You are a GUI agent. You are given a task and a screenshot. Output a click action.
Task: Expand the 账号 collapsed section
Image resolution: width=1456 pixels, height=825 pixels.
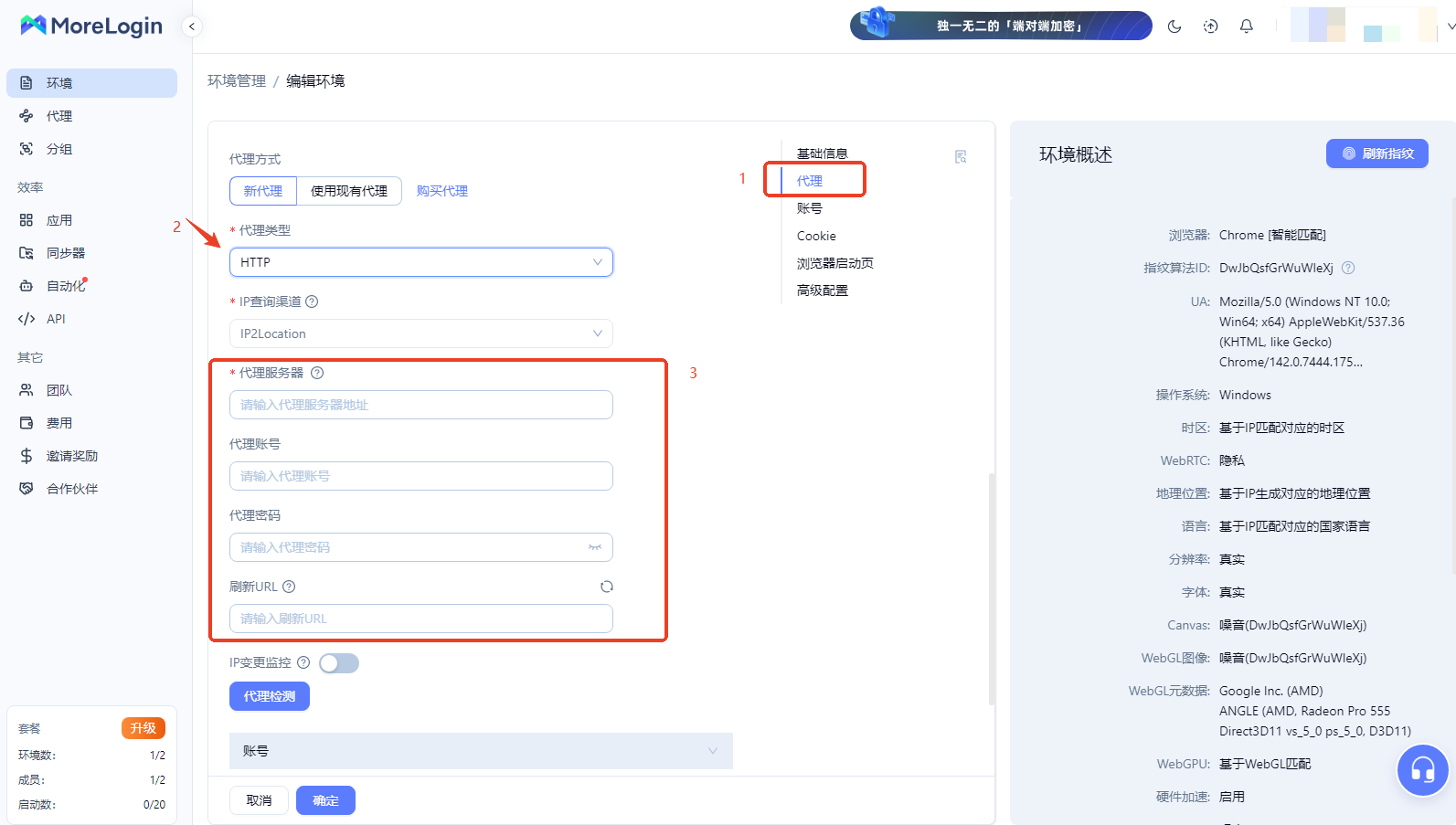pos(481,751)
